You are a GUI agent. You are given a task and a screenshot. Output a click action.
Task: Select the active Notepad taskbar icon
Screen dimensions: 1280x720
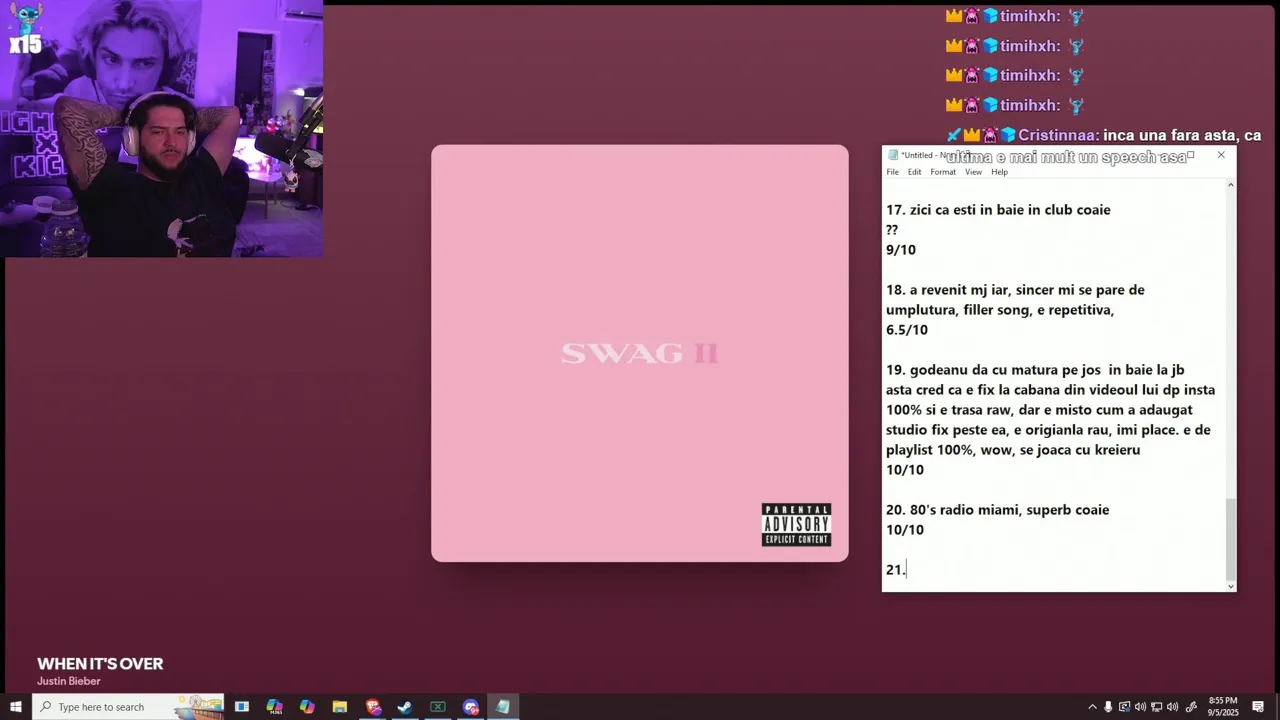tap(503, 707)
